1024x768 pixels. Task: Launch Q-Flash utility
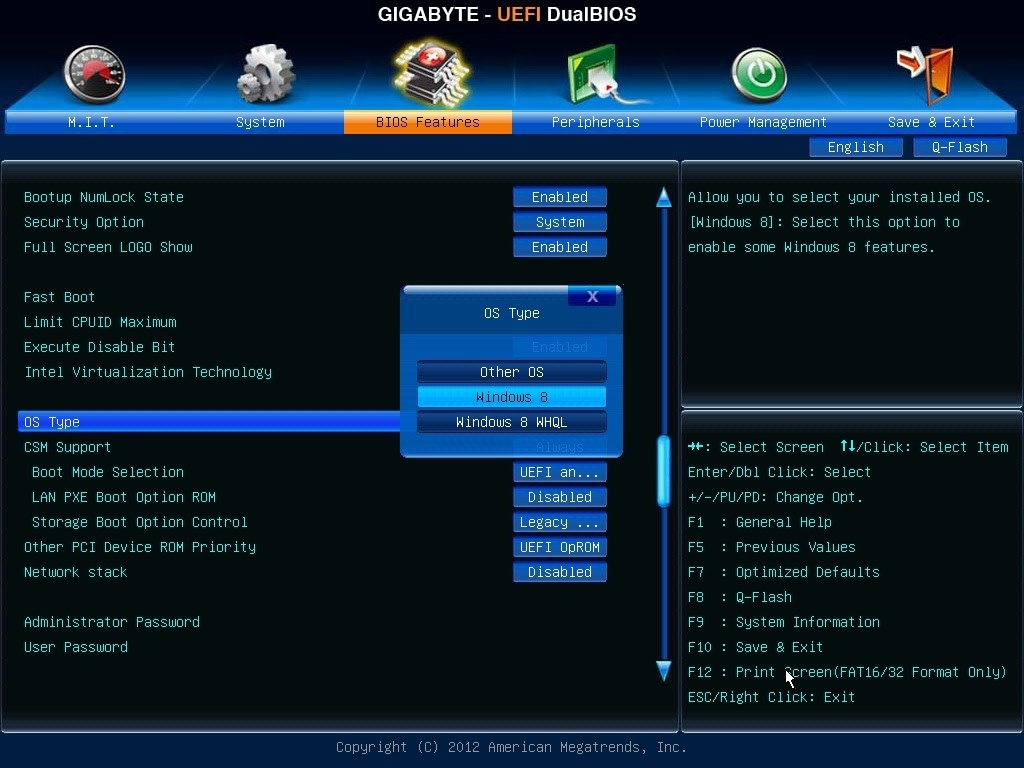pyautogui.click(x=959, y=146)
